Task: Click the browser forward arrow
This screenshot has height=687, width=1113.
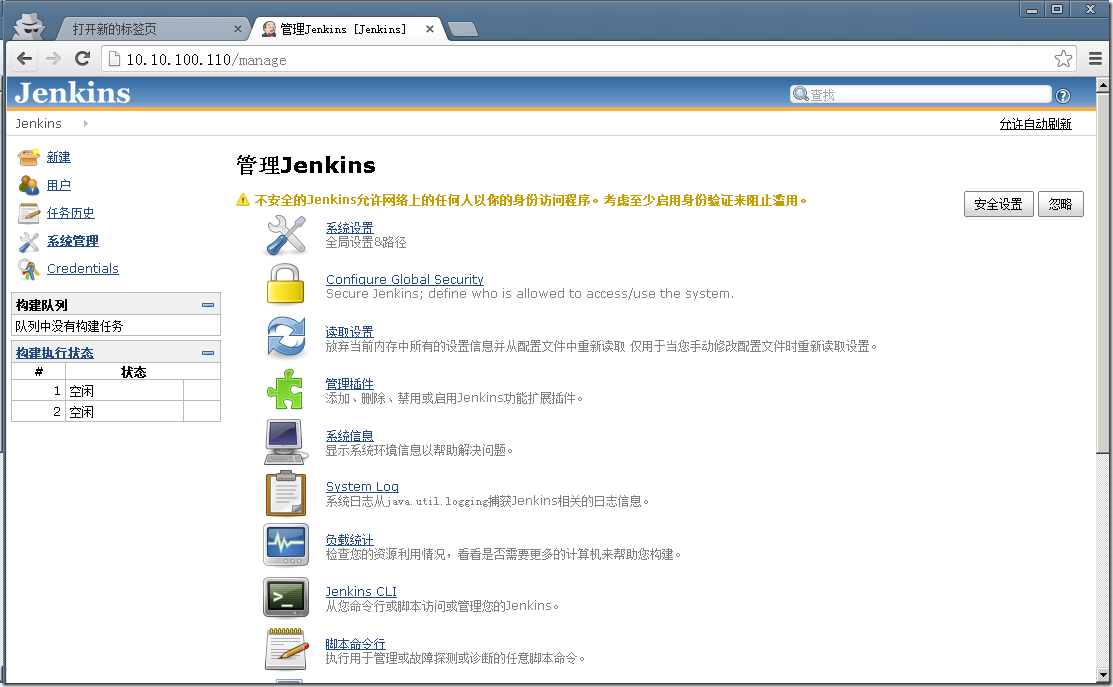Action: (x=53, y=59)
